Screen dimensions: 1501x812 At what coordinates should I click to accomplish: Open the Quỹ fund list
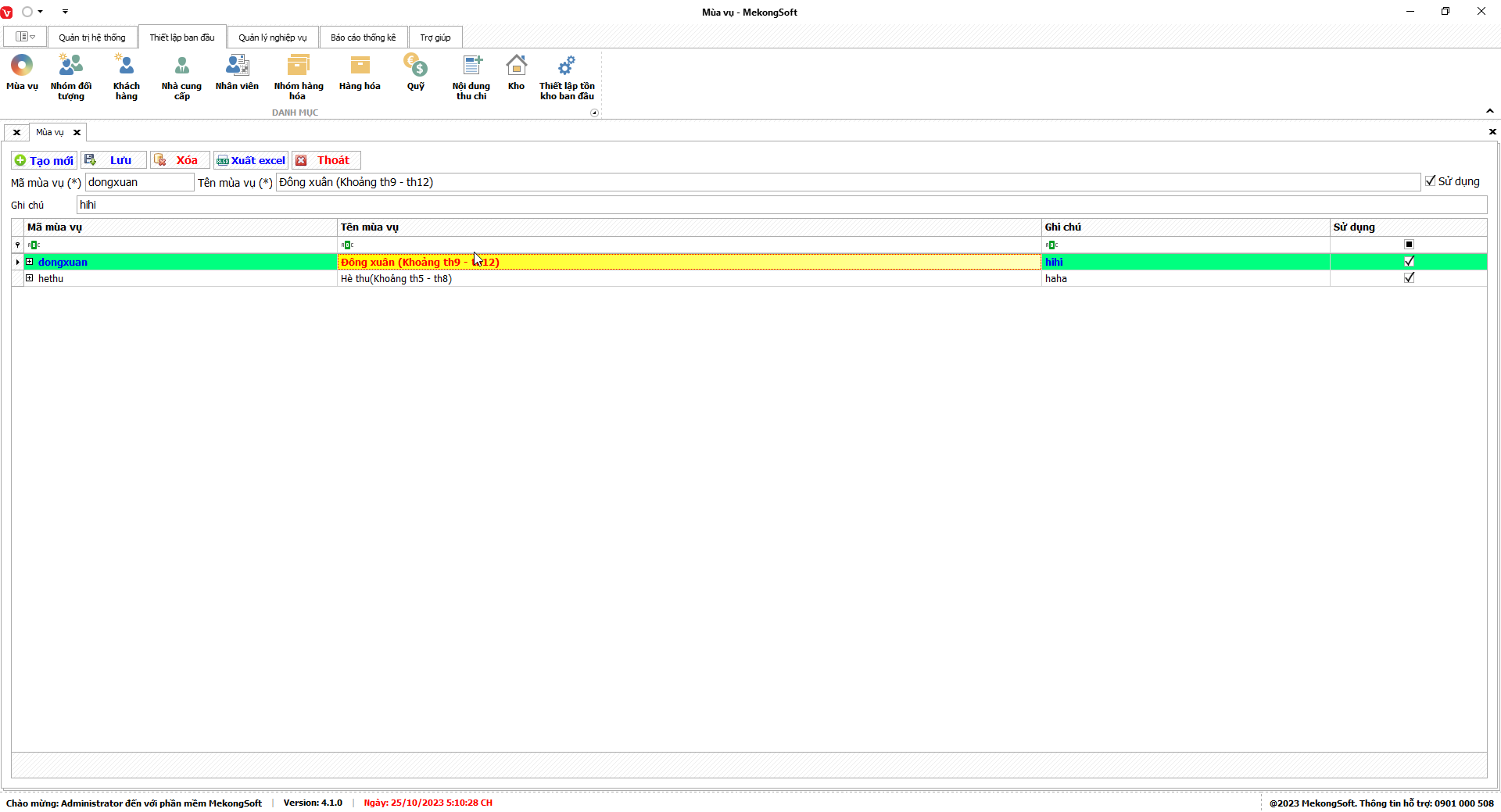pyautogui.click(x=415, y=72)
